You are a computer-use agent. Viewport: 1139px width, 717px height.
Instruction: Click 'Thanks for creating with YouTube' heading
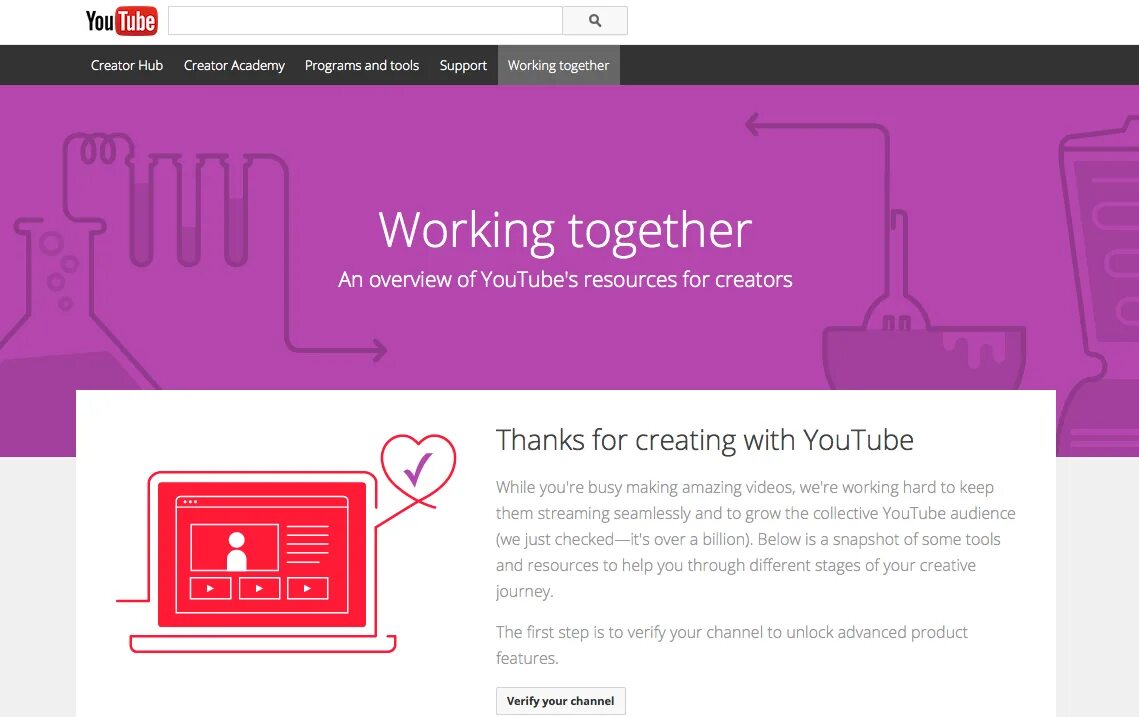point(705,440)
